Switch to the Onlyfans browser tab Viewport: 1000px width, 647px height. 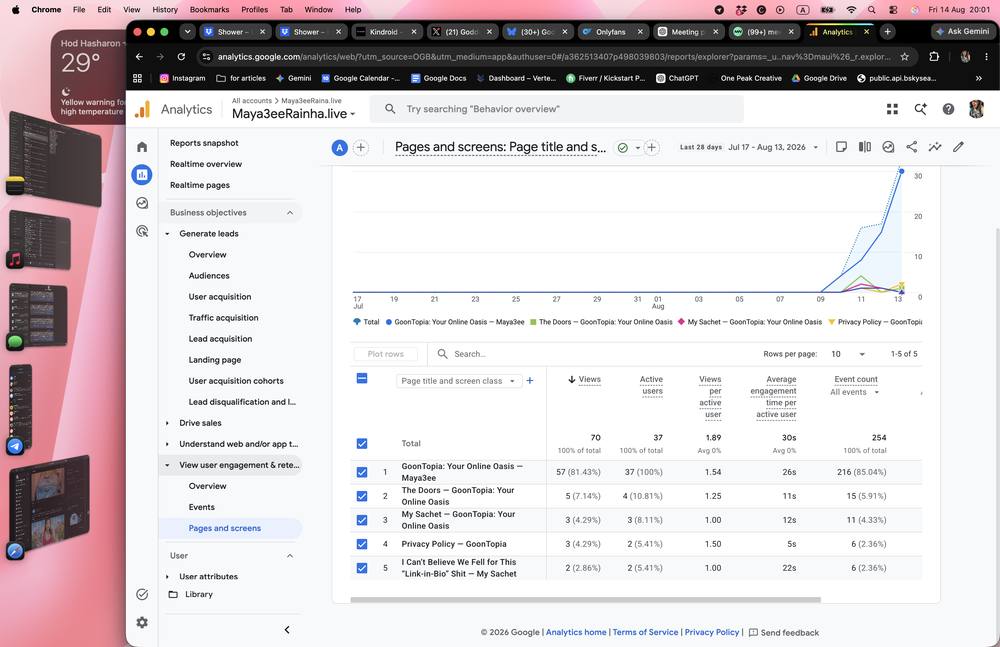tap(612, 31)
